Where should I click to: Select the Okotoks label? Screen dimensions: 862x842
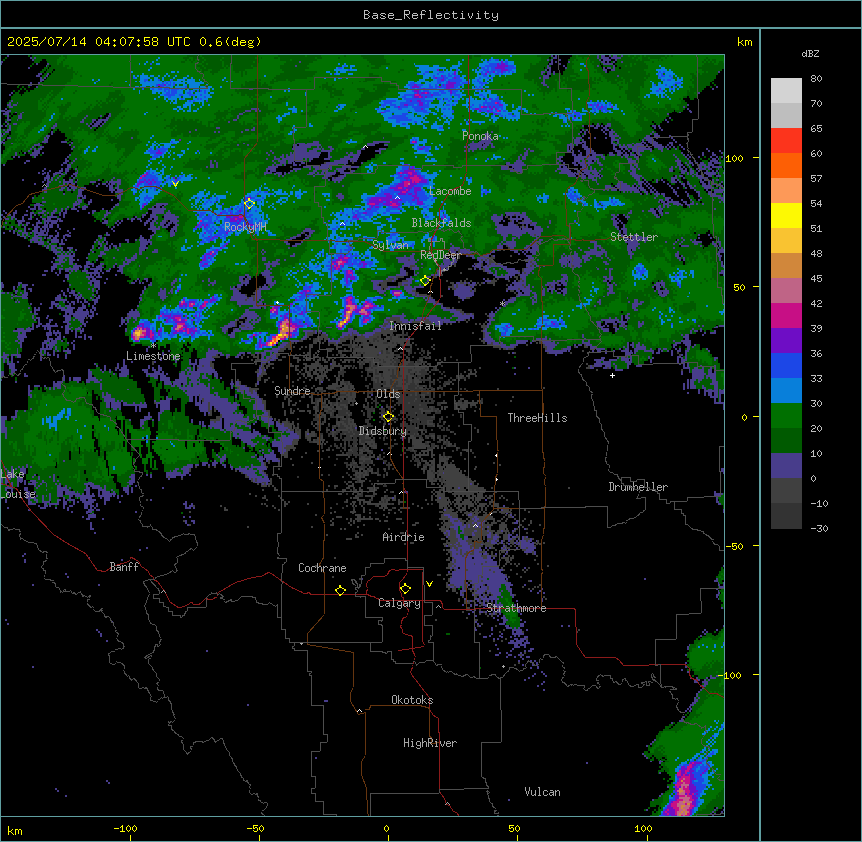[412, 700]
